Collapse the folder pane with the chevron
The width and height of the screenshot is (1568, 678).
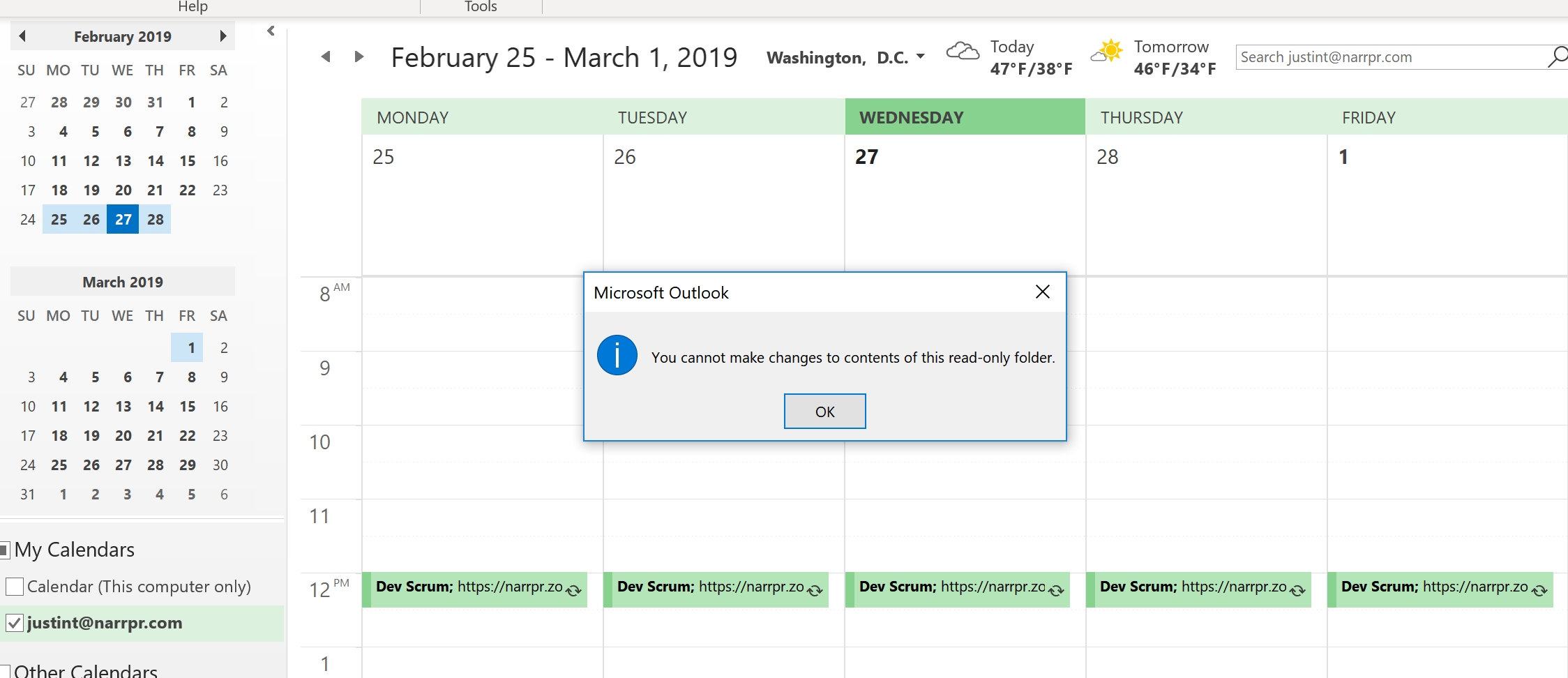click(271, 31)
